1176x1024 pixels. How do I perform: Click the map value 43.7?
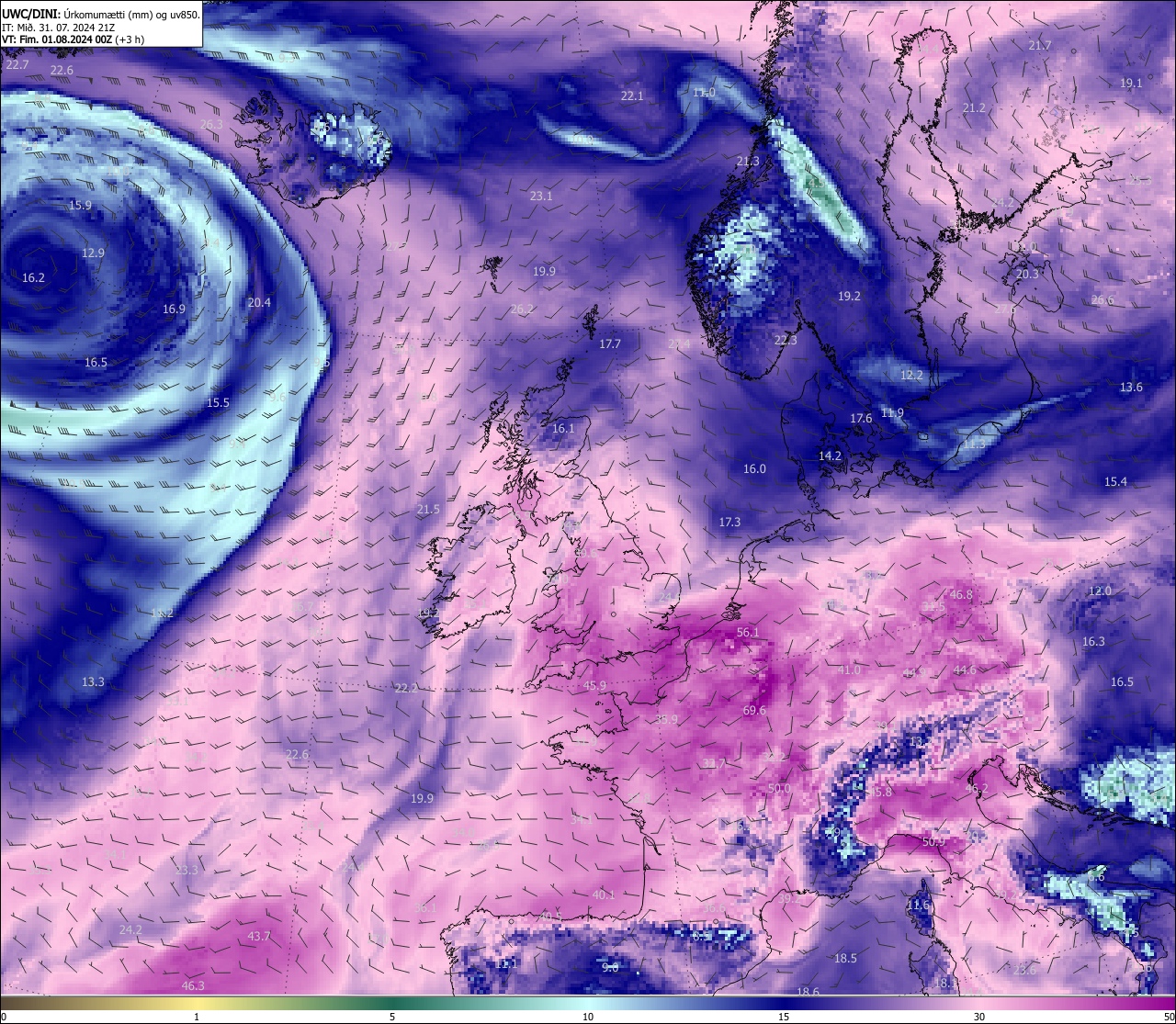coord(259,936)
